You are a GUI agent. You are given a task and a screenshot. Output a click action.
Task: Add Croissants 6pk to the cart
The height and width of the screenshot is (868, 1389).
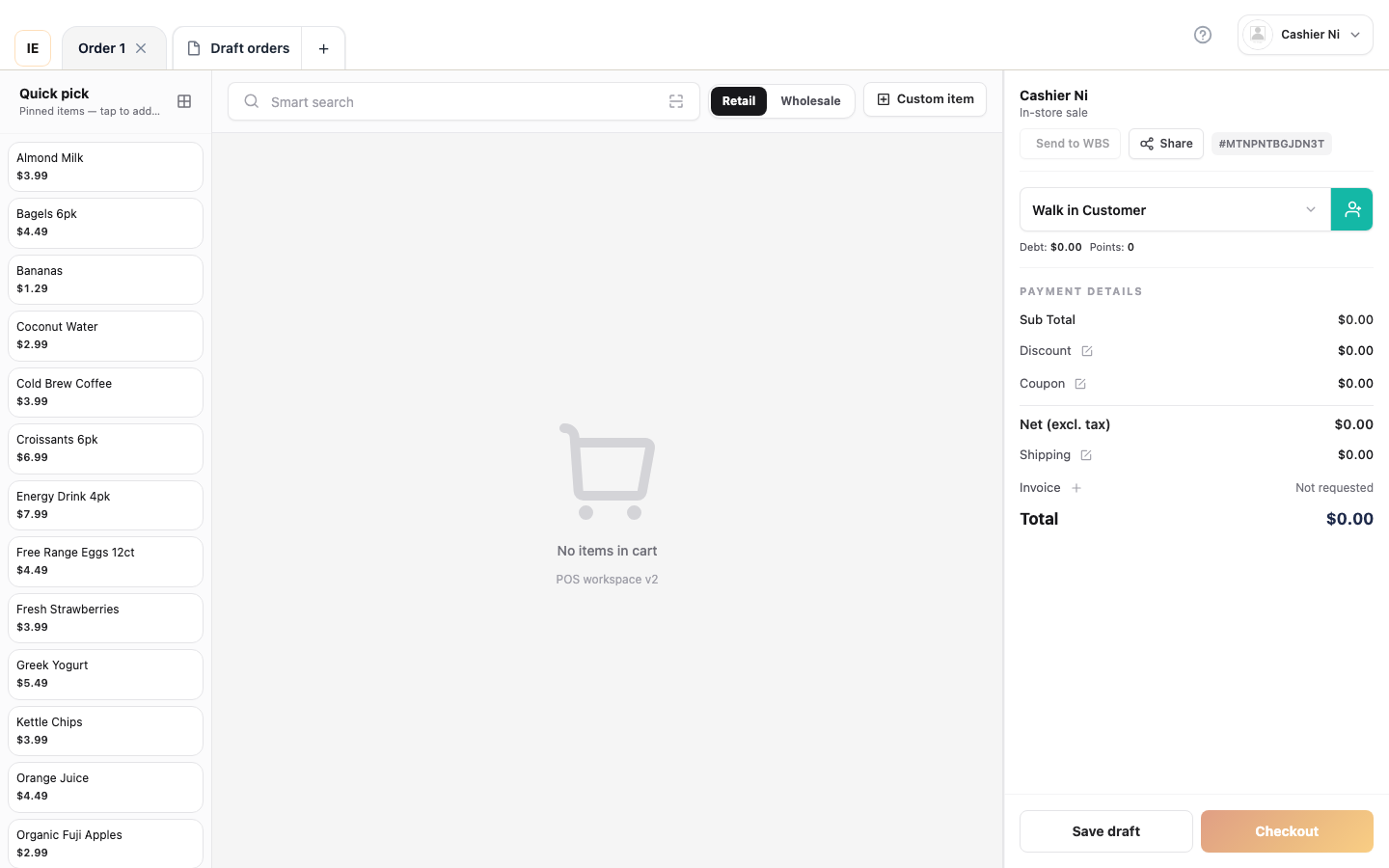[x=105, y=448]
